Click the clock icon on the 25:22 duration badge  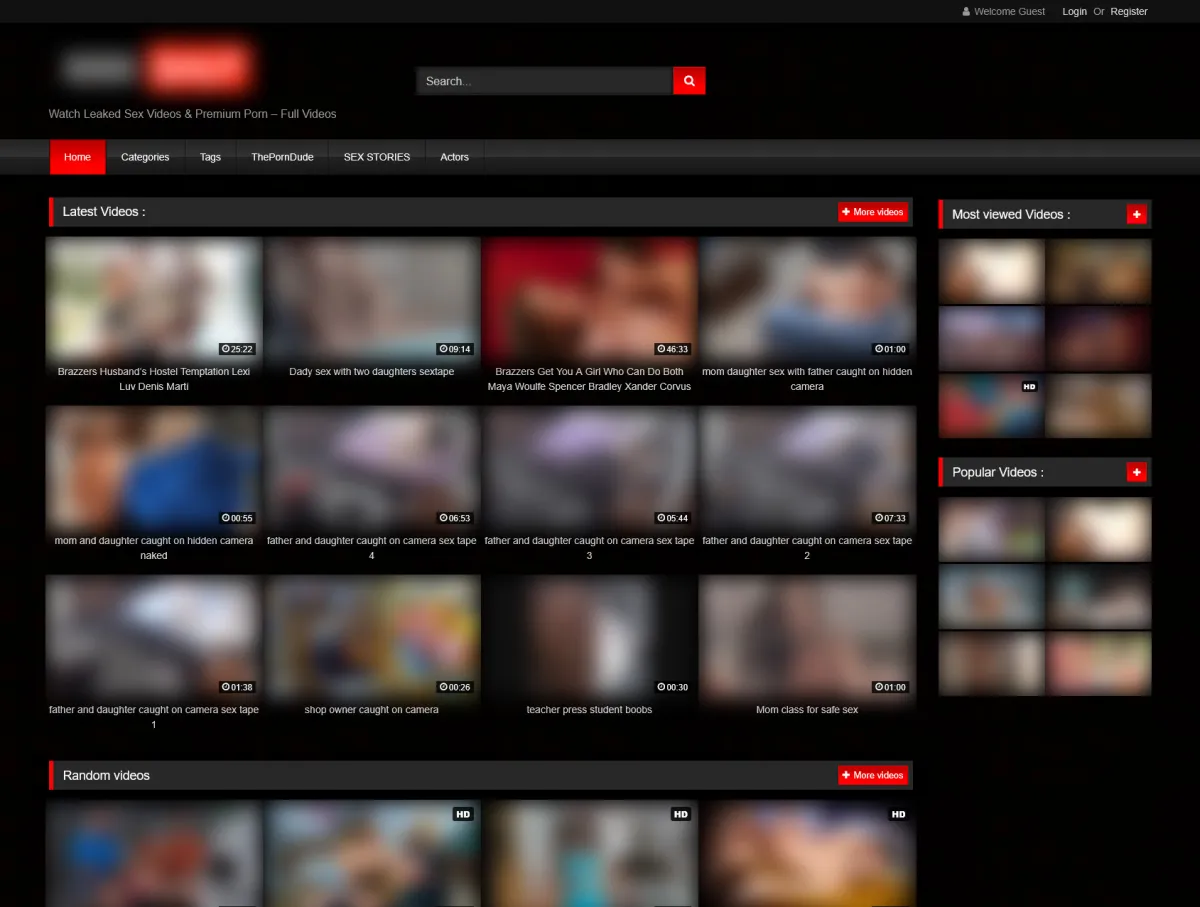click(x=227, y=349)
